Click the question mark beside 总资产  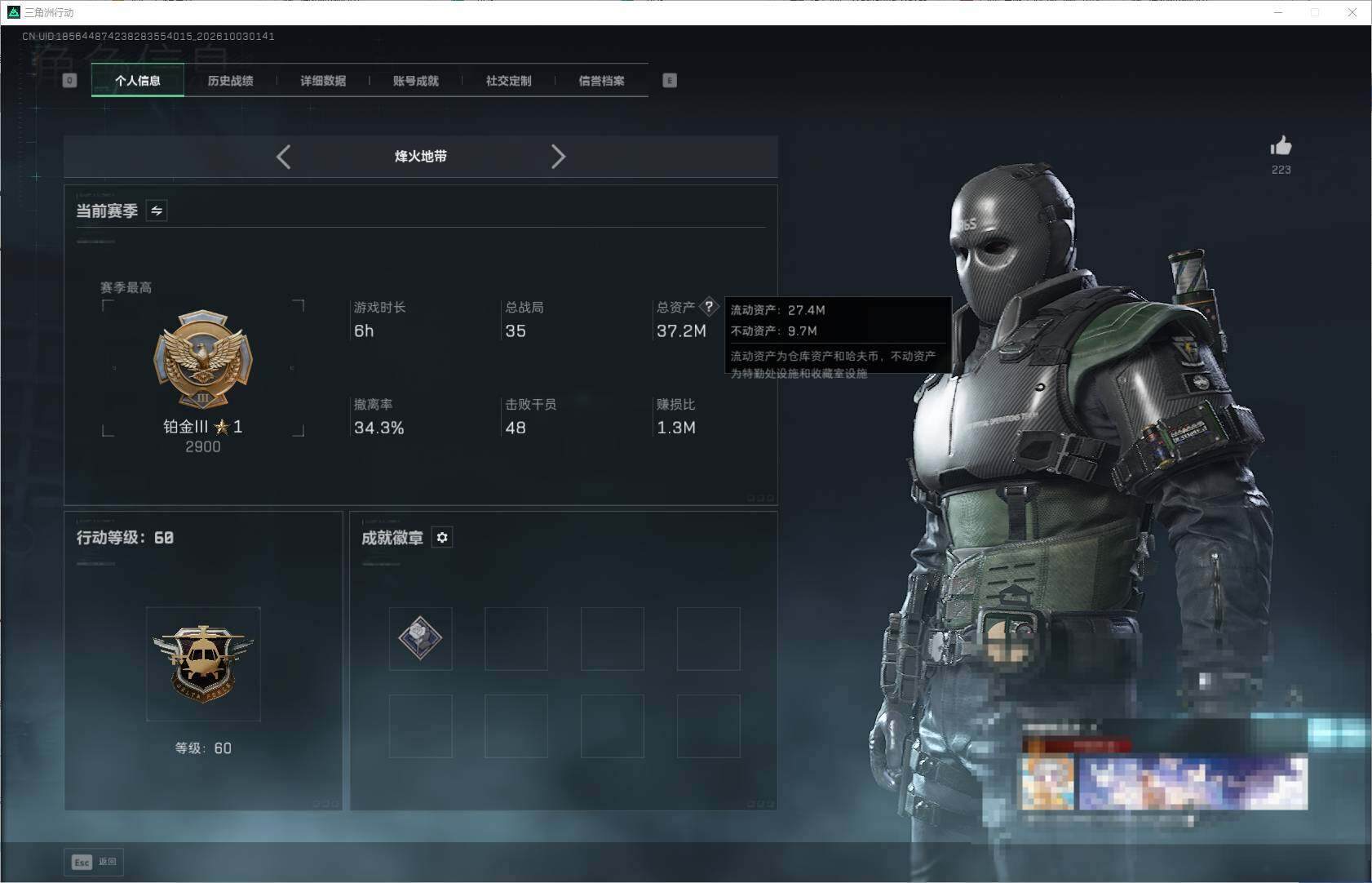pos(709,307)
